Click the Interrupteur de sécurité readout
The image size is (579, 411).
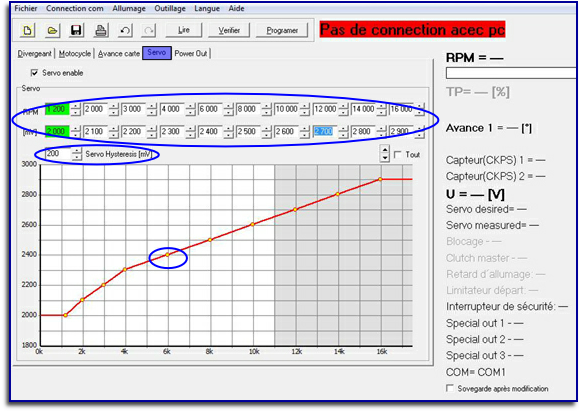(507, 306)
